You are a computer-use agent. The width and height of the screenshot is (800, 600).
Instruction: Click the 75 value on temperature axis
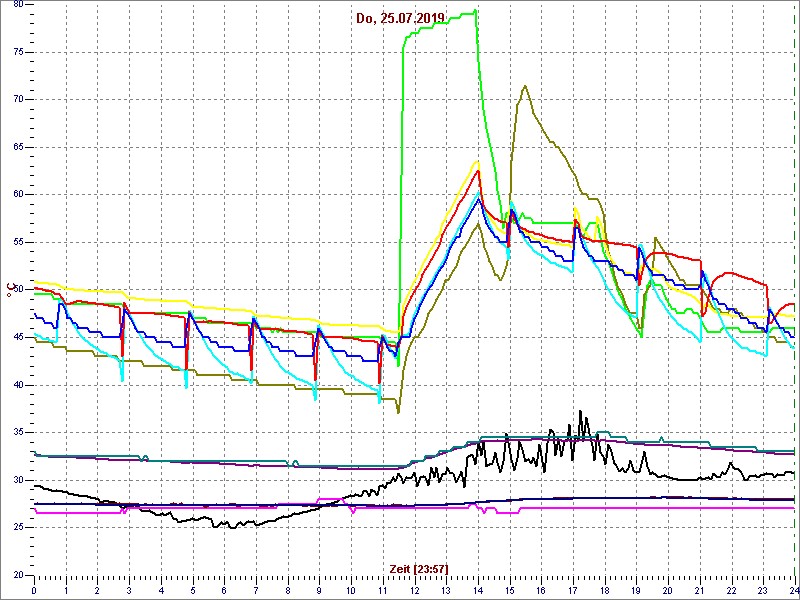(x=19, y=52)
